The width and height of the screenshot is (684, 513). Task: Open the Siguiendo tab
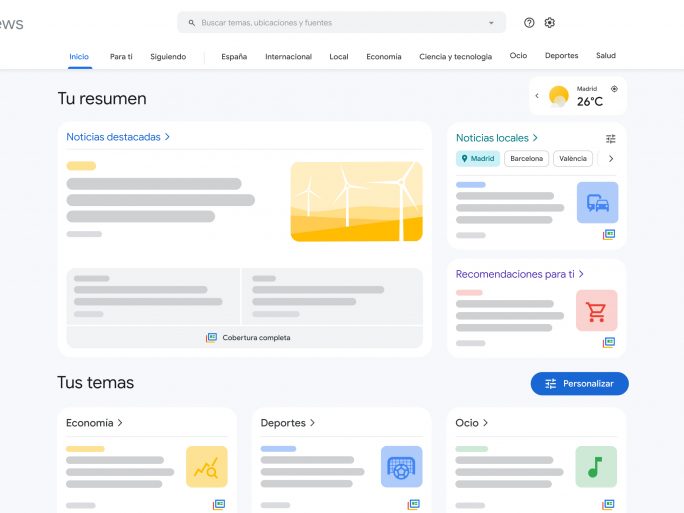coord(168,57)
